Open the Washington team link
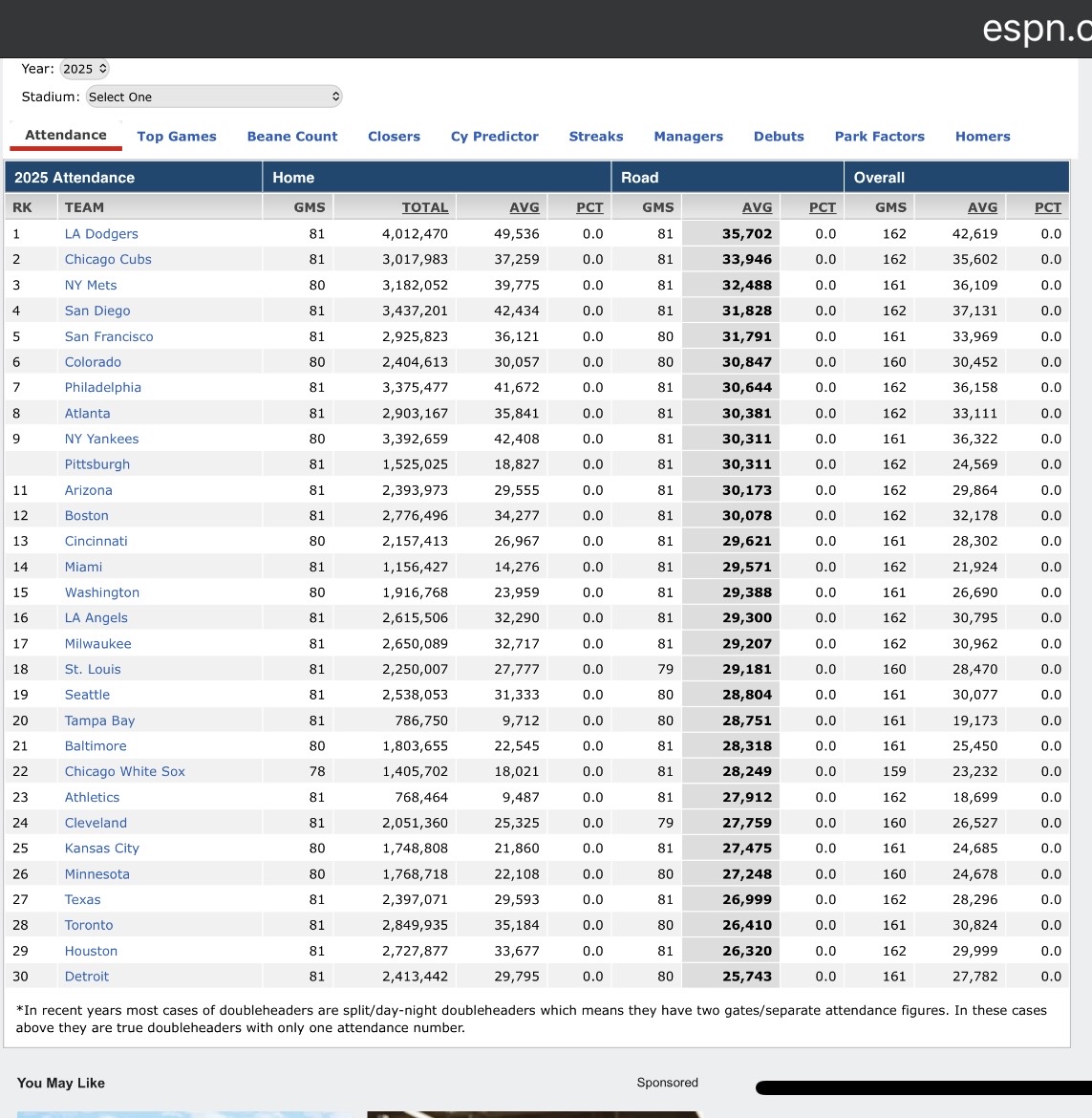Screen dimensions: 1092x1118 coord(102,592)
